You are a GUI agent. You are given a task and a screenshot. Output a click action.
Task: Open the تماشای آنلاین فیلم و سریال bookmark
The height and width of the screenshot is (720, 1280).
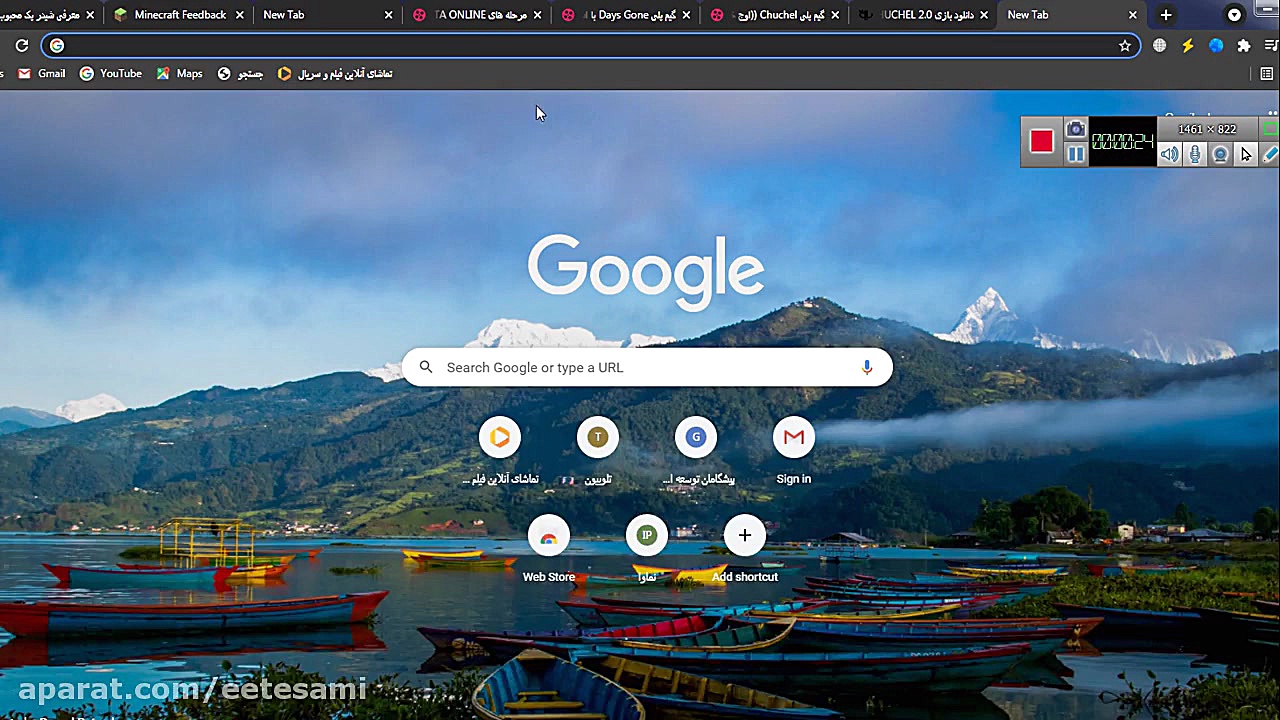pos(335,74)
